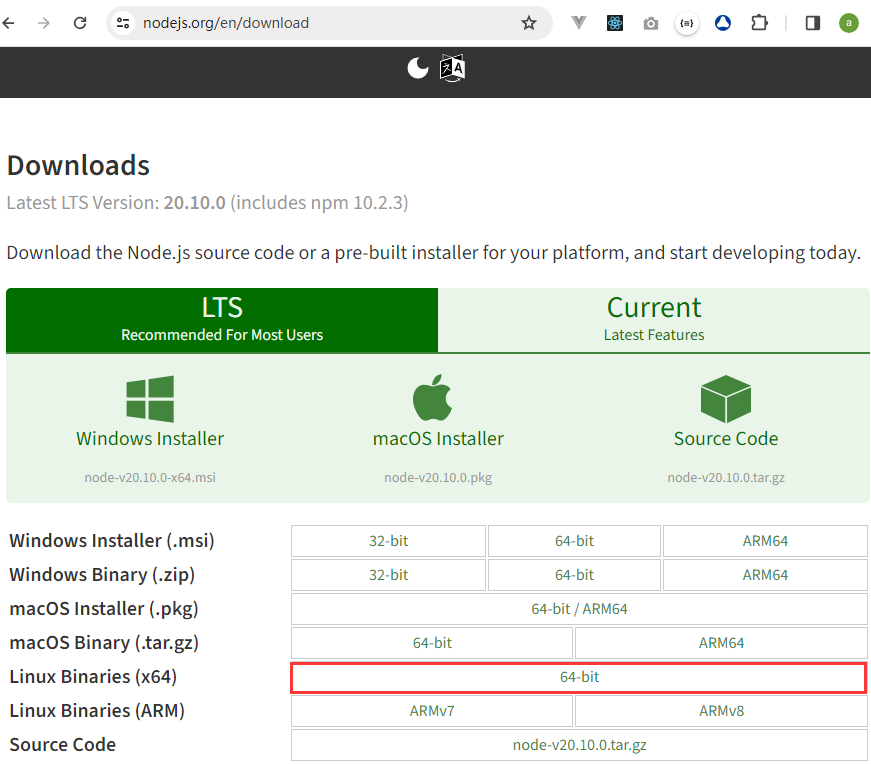Click the Windows logo icon
Image resolution: width=871 pixels, height=764 pixels.
[150, 399]
